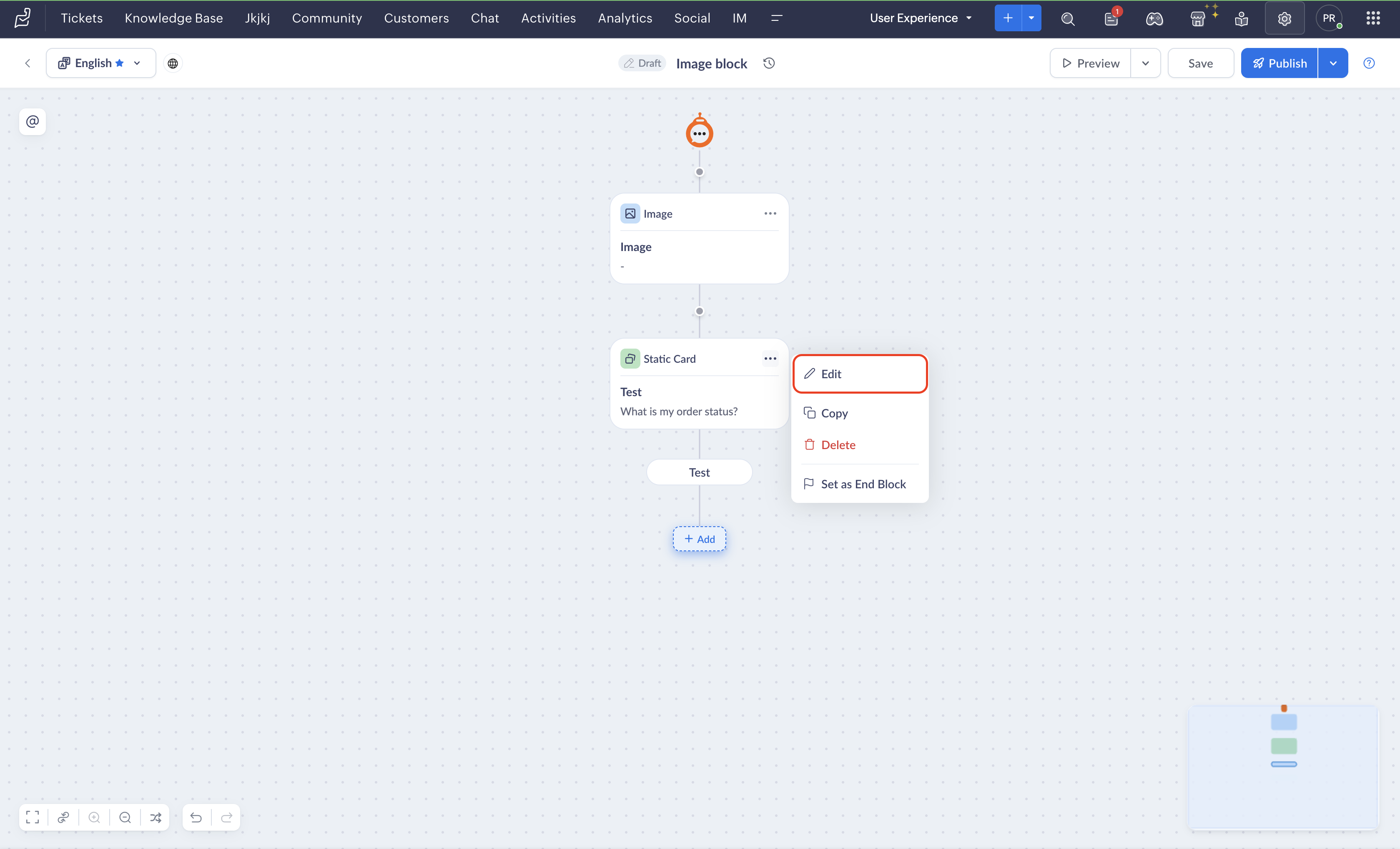Expand the Publish dropdown arrow
1400x849 pixels.
pyautogui.click(x=1332, y=63)
